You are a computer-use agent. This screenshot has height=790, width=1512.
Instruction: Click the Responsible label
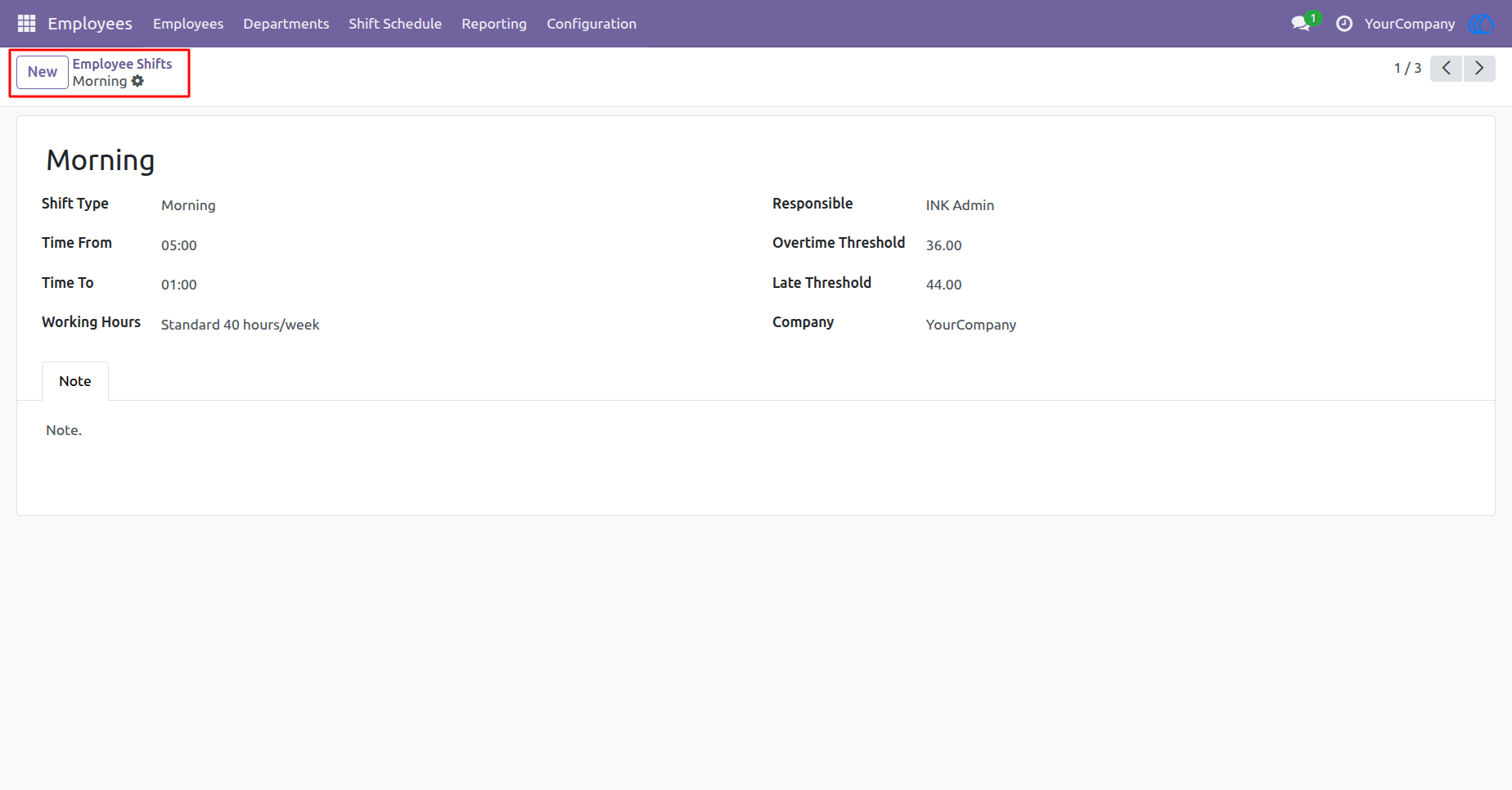[x=812, y=204]
